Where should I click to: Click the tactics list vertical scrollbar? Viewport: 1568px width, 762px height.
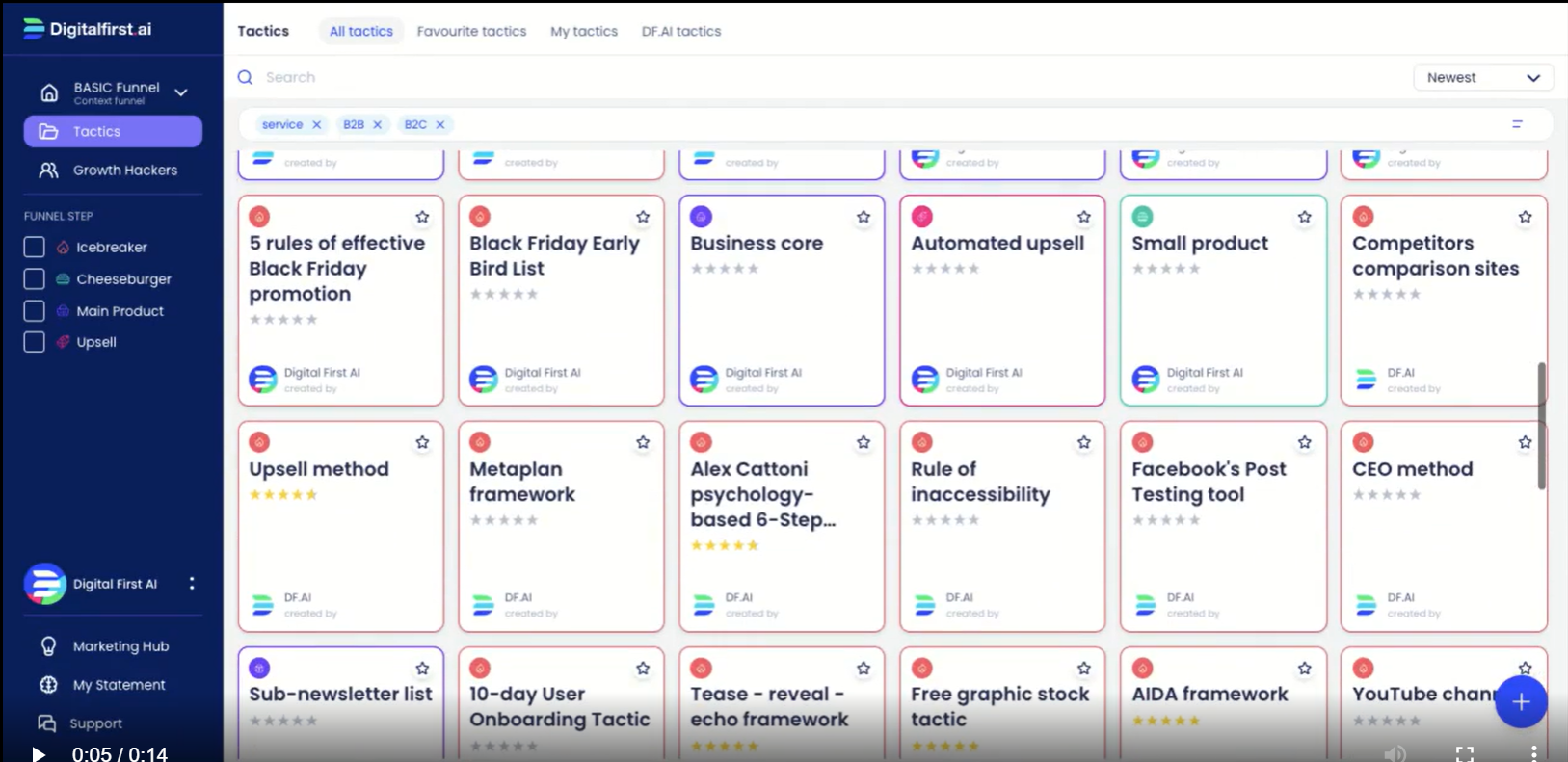(x=1542, y=425)
